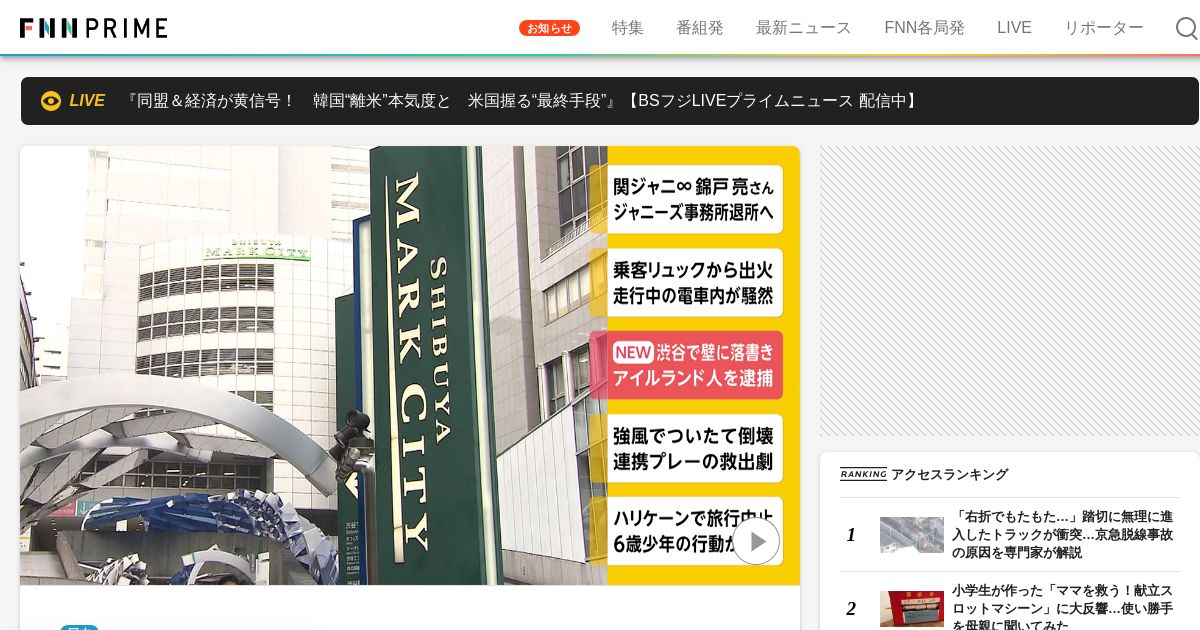Play the featured Shibuya video

pyautogui.click(x=756, y=541)
